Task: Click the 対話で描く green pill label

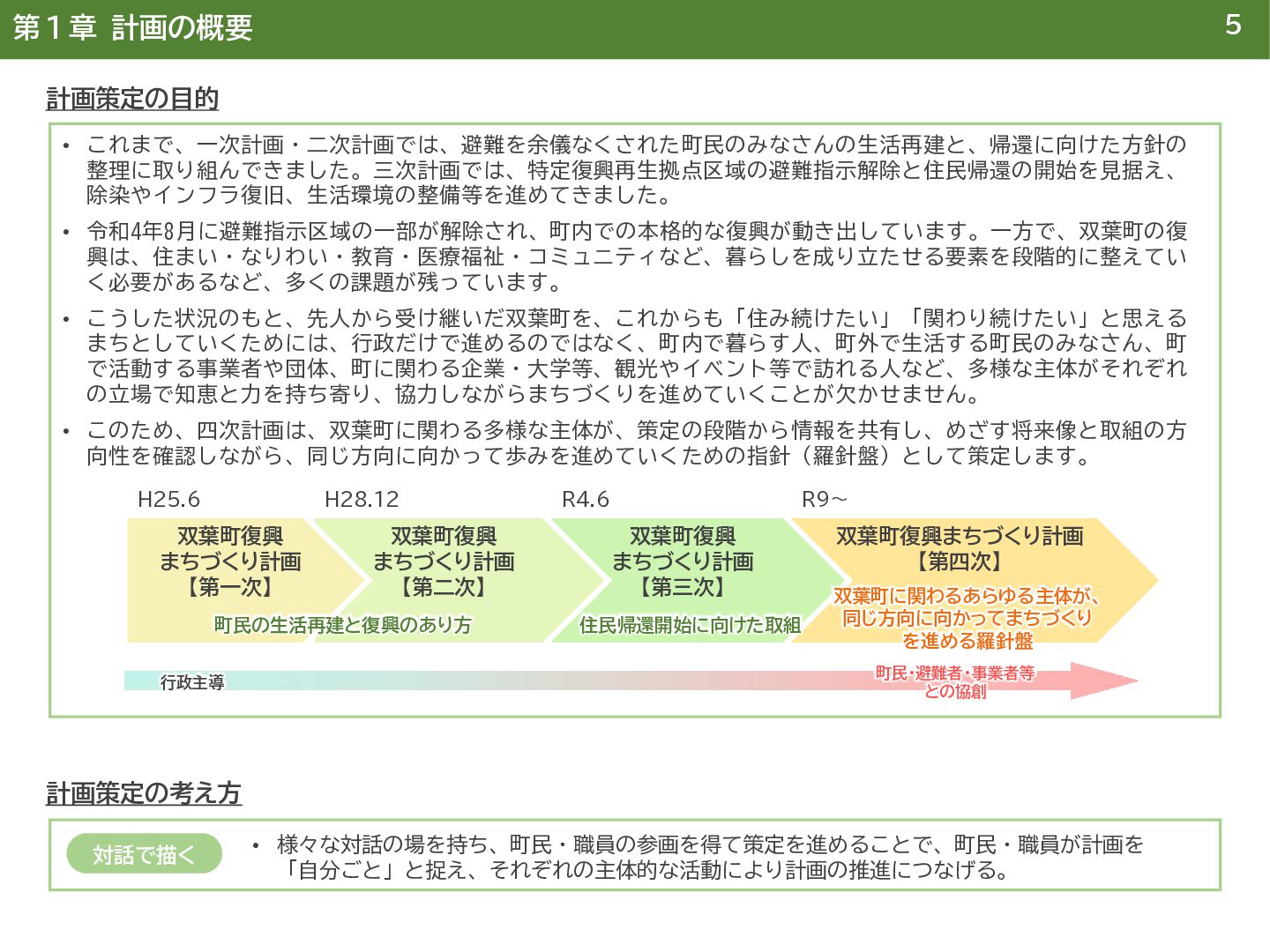Action: 144,854
